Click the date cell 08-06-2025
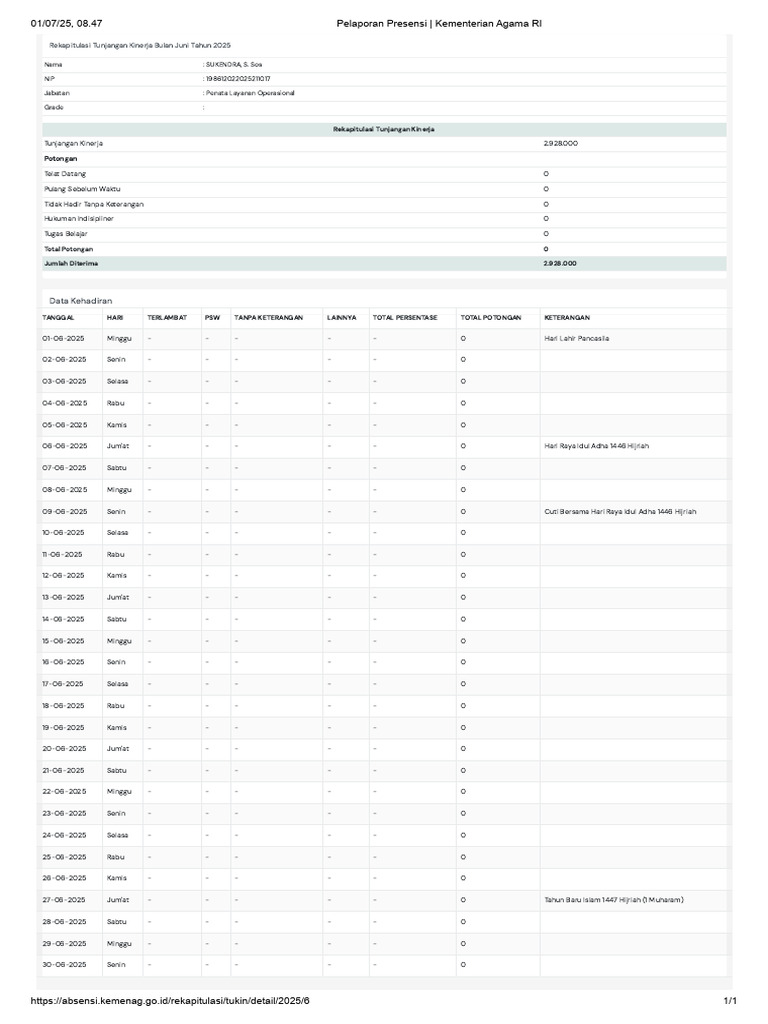The width and height of the screenshot is (768, 1024). click(x=65, y=490)
